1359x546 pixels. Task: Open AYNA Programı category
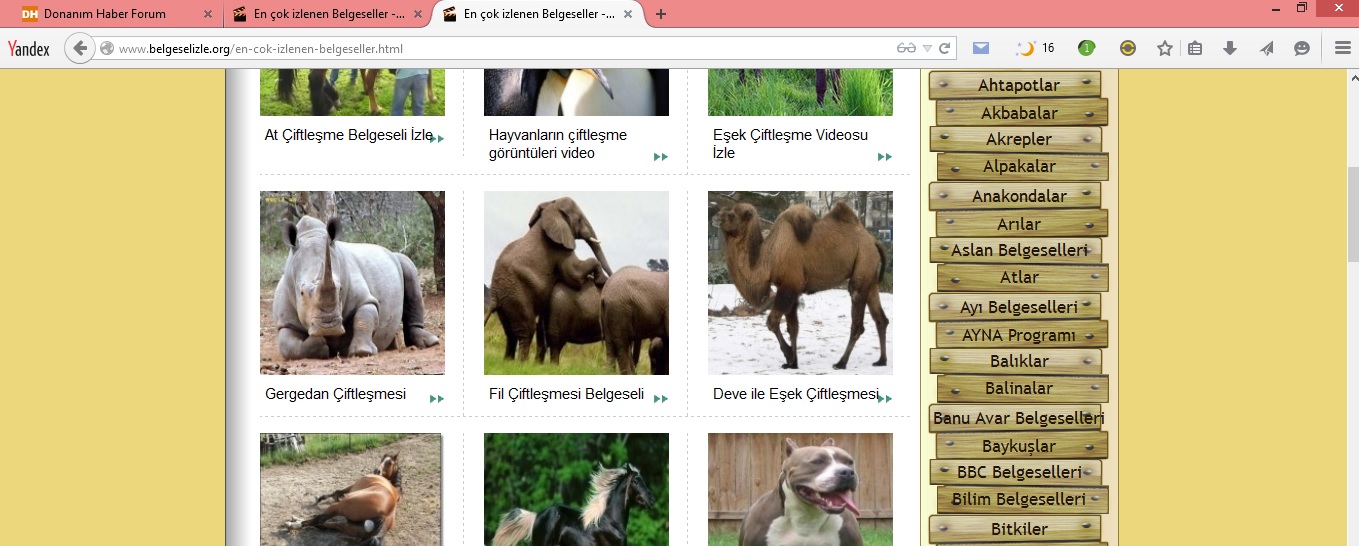pyautogui.click(x=1022, y=334)
